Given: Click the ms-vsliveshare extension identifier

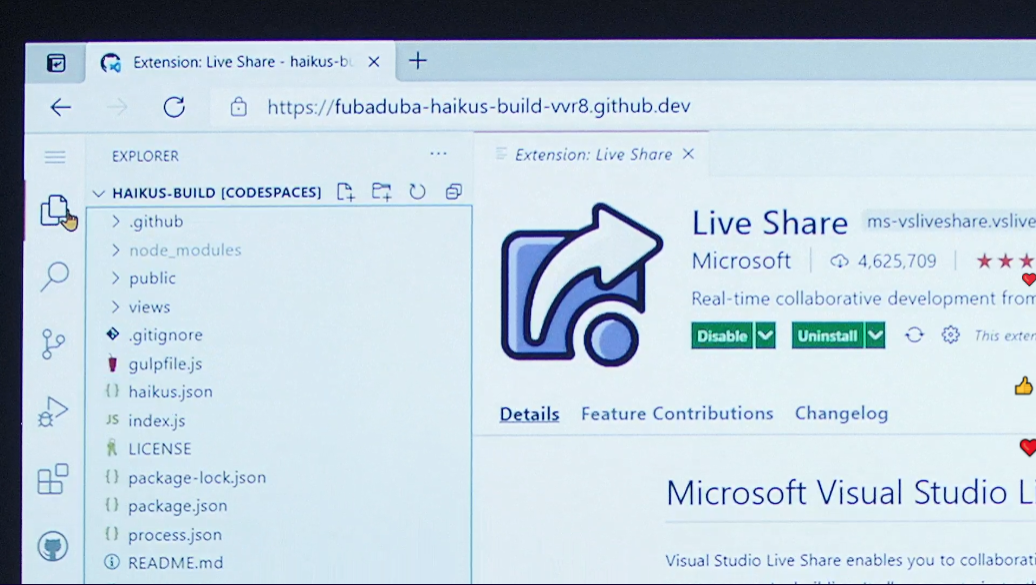Looking at the screenshot, I should click(x=949, y=221).
